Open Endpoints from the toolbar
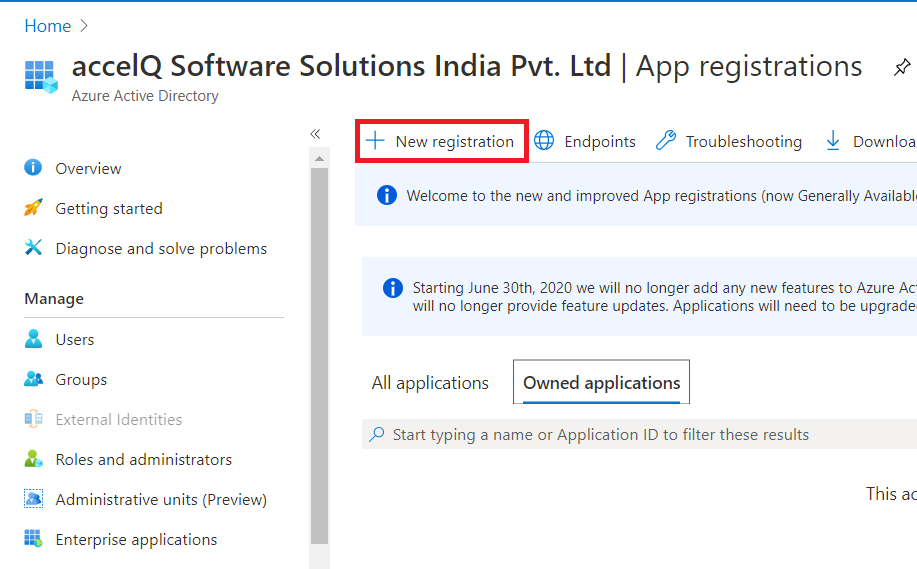917x569 pixels. click(x=599, y=142)
